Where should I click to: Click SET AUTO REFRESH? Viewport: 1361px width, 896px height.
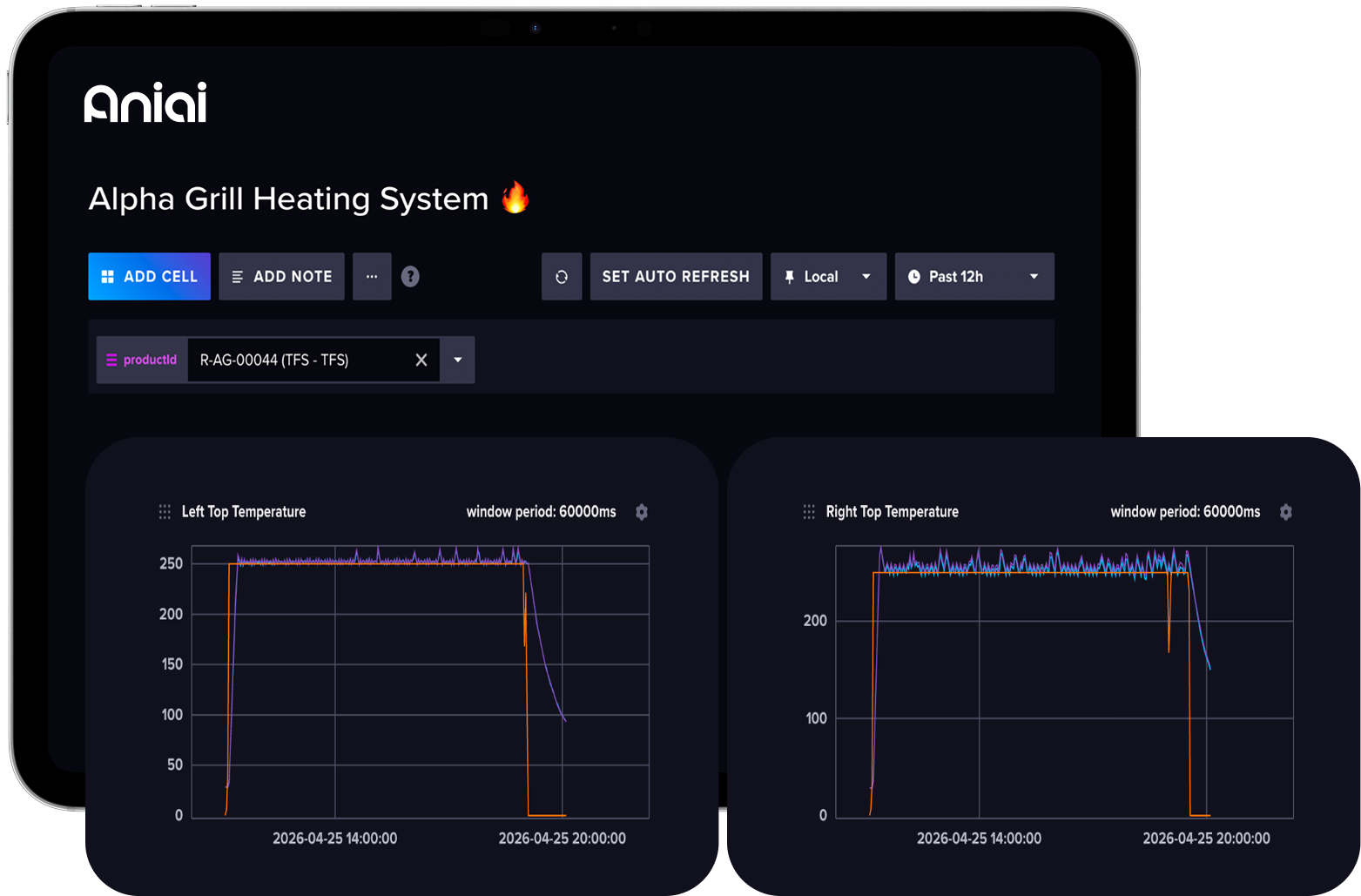tap(676, 276)
